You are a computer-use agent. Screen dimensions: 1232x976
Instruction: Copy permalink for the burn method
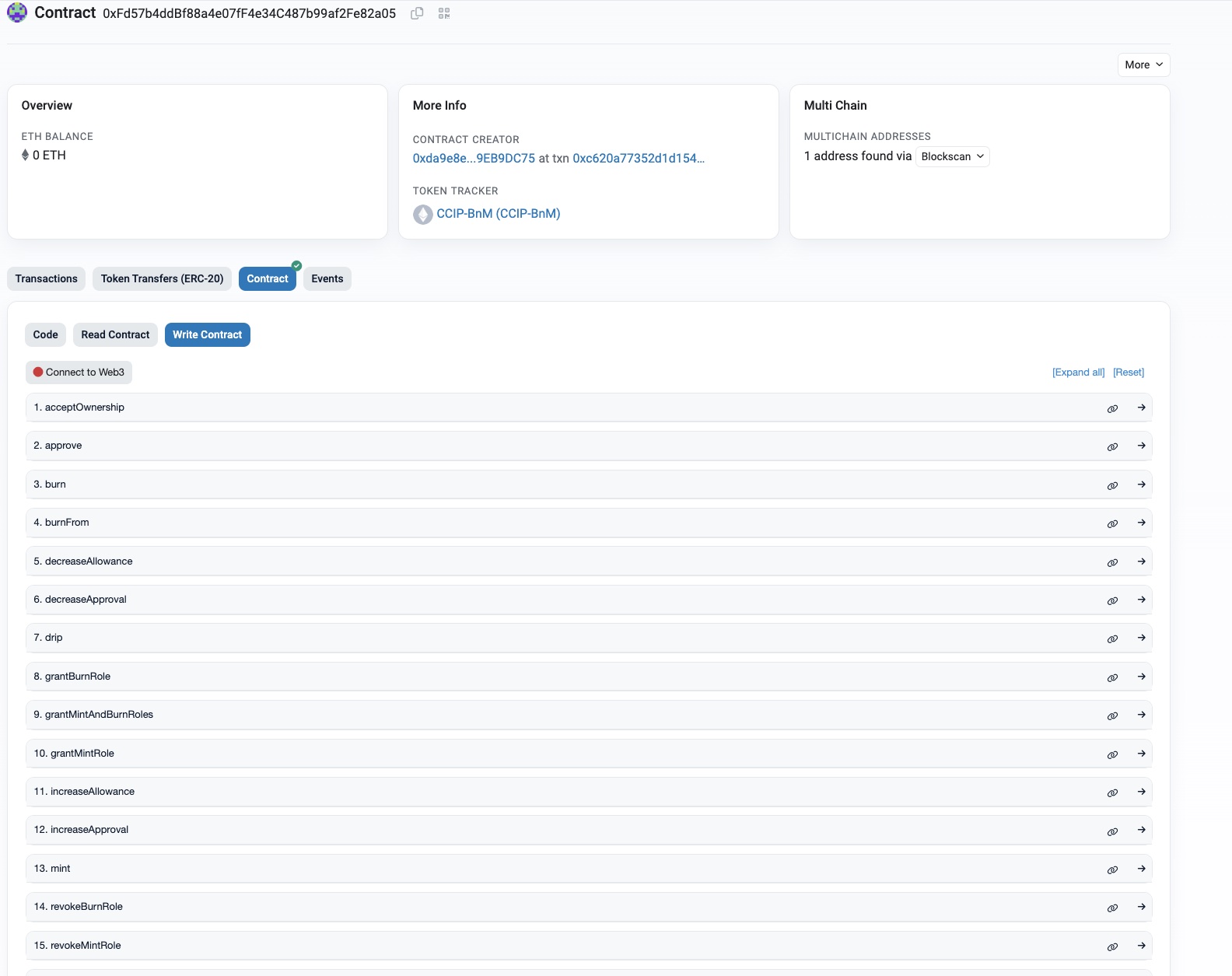pyautogui.click(x=1112, y=485)
